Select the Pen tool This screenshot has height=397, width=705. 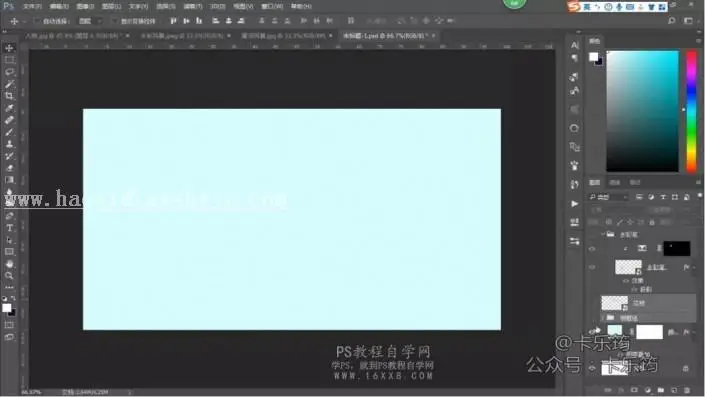(9, 216)
